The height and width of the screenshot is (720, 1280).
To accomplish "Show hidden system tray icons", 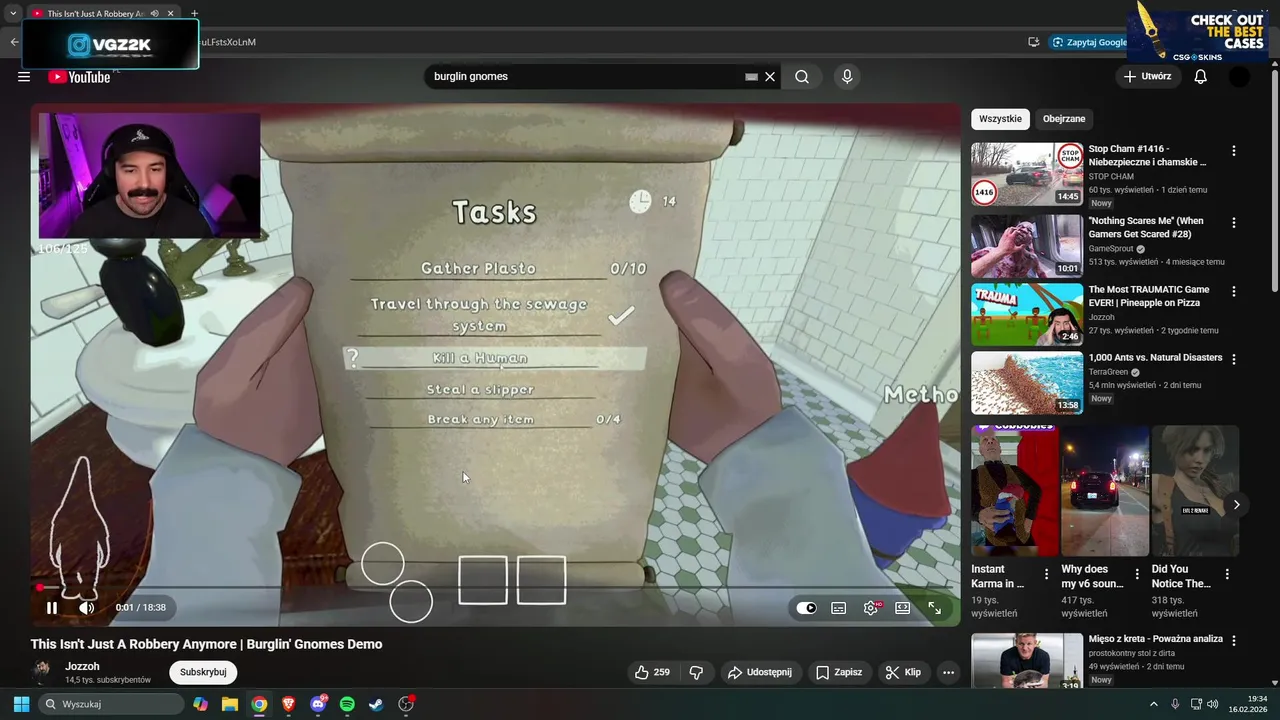I will (x=1153, y=704).
